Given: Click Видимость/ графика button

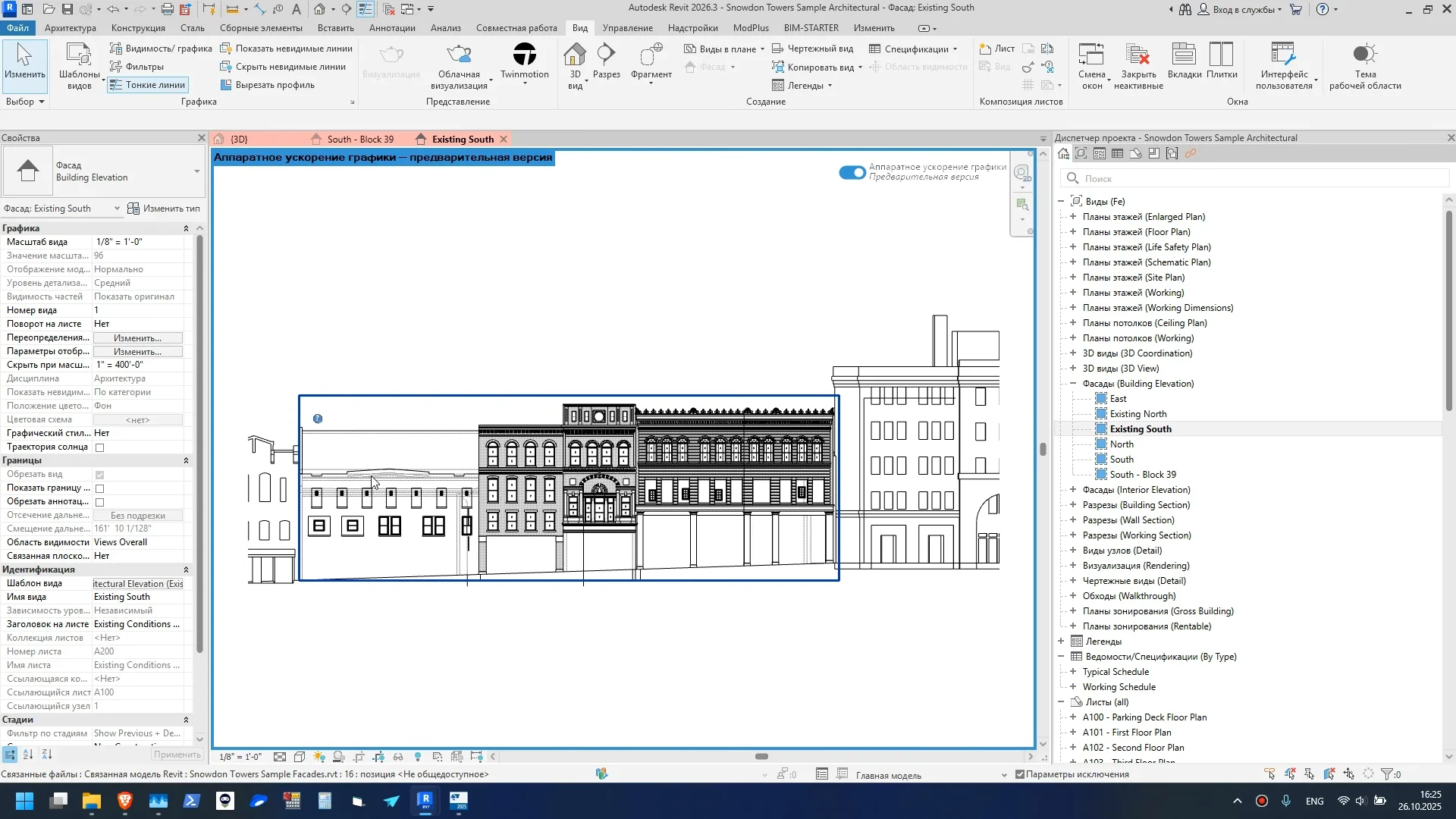Looking at the screenshot, I should click(x=161, y=49).
